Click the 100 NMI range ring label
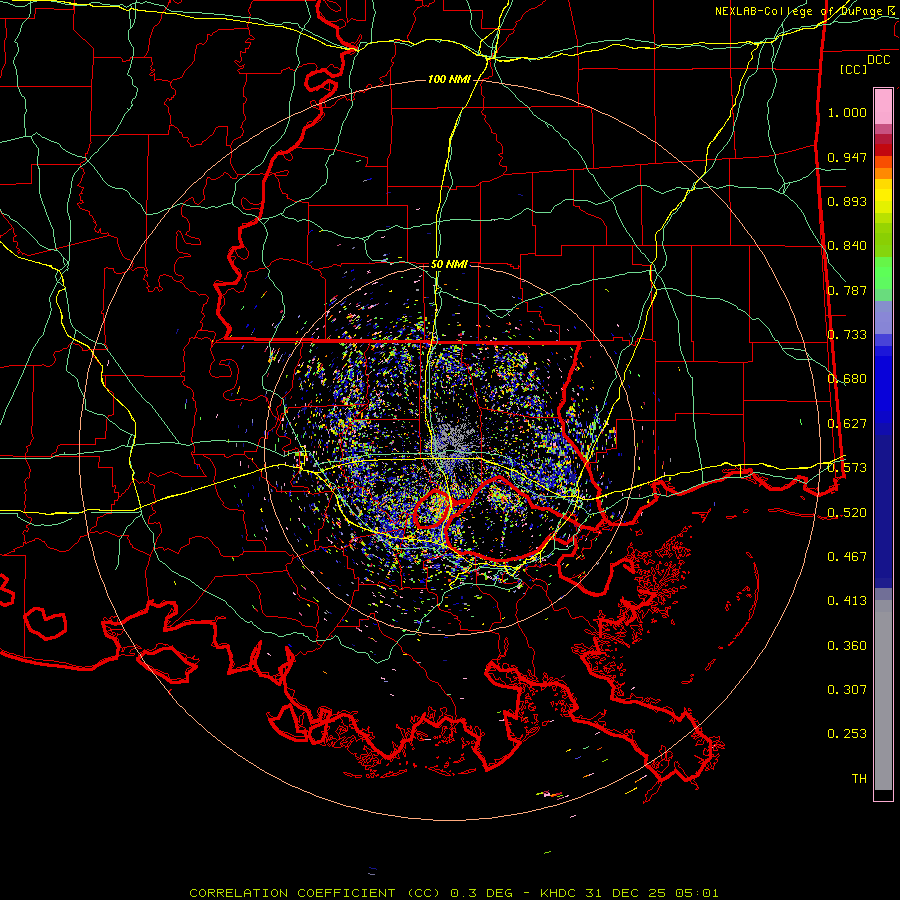The height and width of the screenshot is (900, 900). (449, 79)
